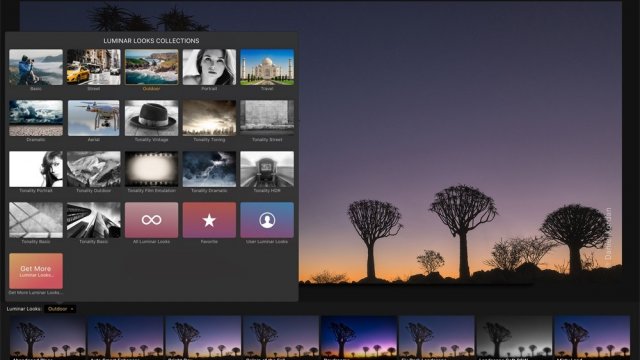
Task: Choose the Tonality Outdoor mountain thumbnail
Action: click(x=93, y=169)
